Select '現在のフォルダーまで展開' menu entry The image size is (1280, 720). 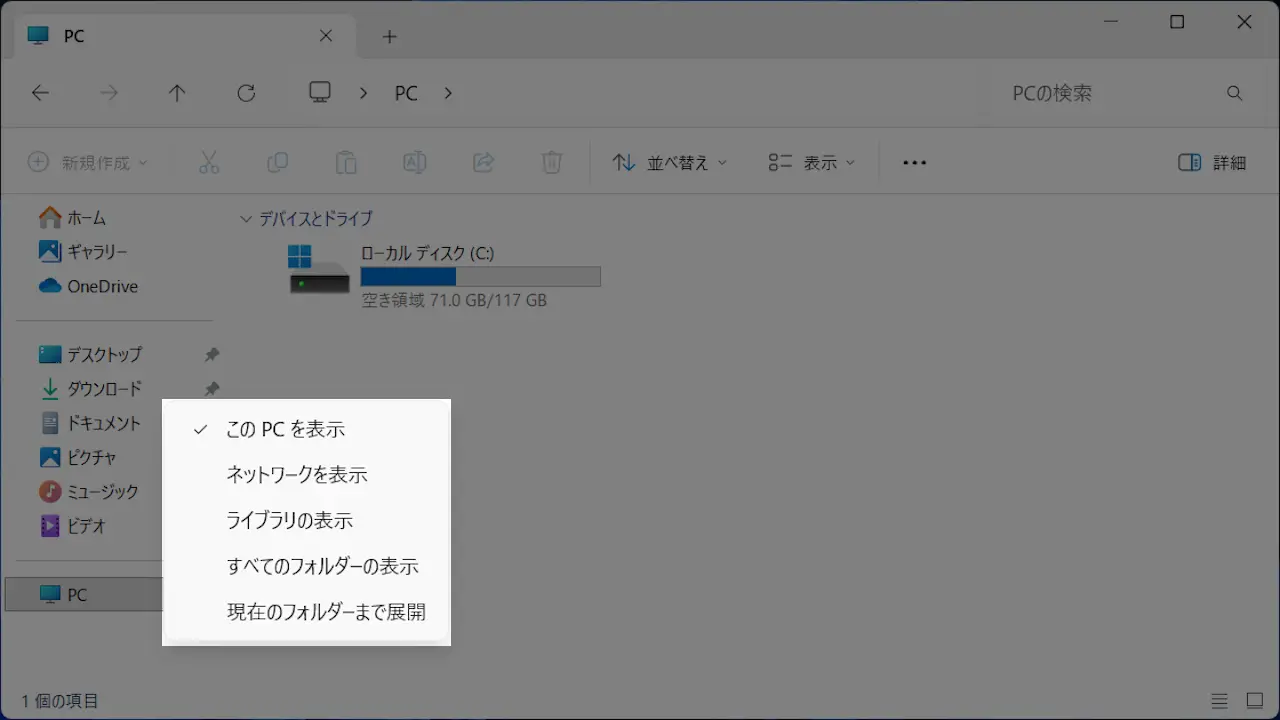tap(326, 612)
